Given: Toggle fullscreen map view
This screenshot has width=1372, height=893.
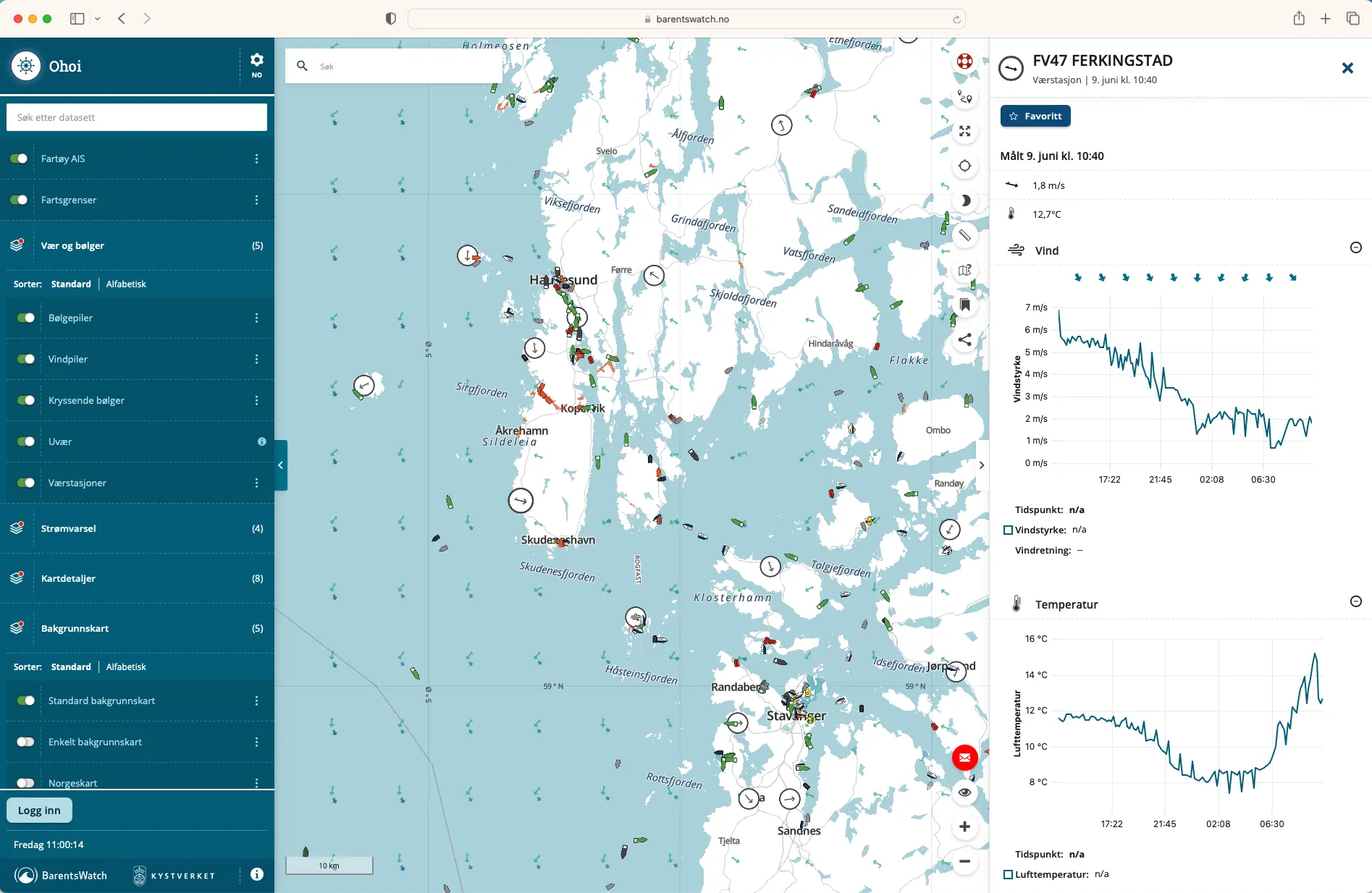Looking at the screenshot, I should point(964,132).
